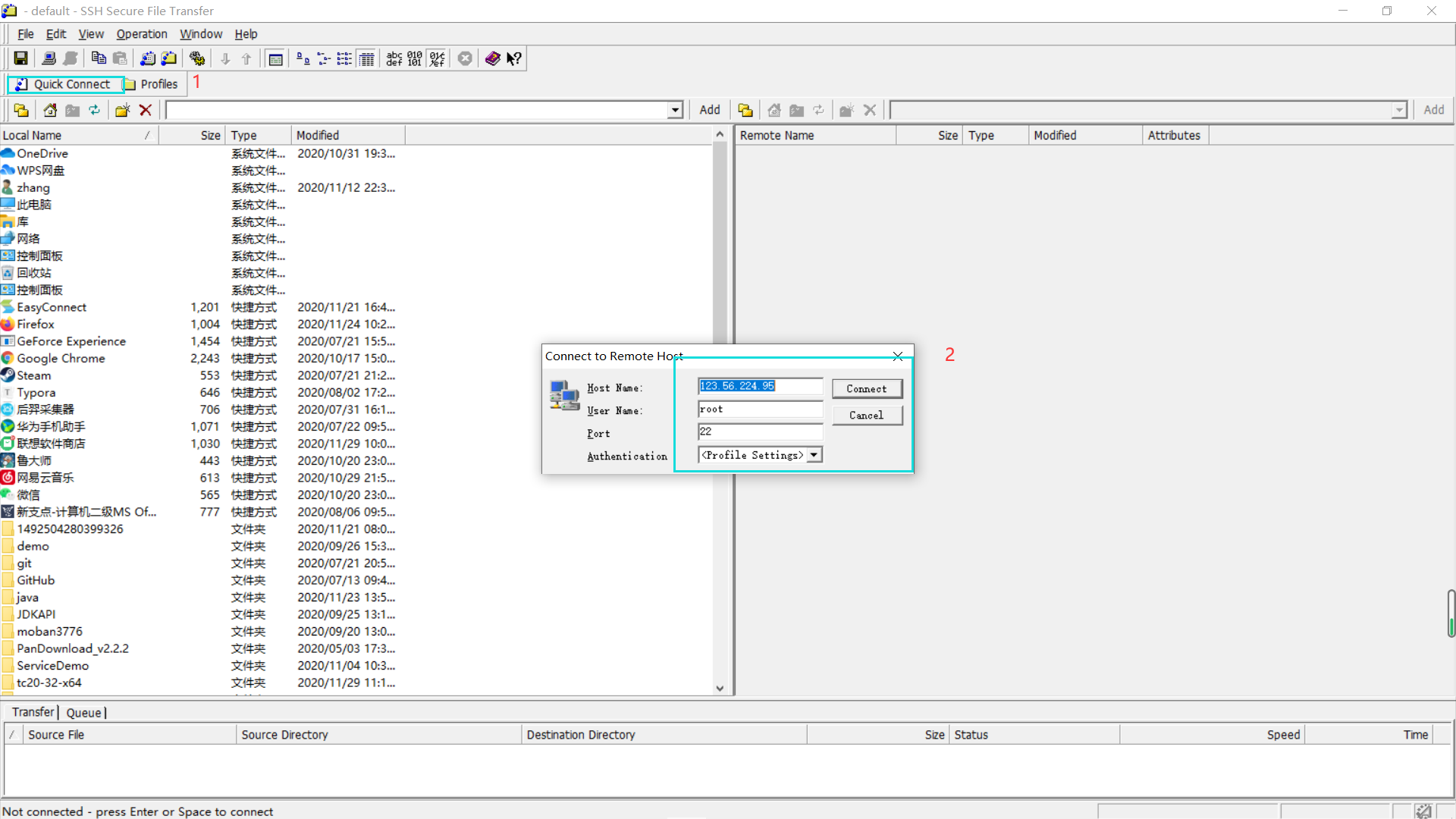Click the Save settings floppy icon
This screenshot has height=819, width=1456.
coord(20,58)
